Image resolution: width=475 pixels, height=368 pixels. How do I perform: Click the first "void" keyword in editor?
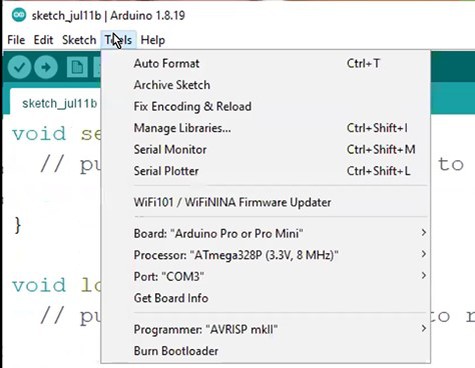coord(39,134)
